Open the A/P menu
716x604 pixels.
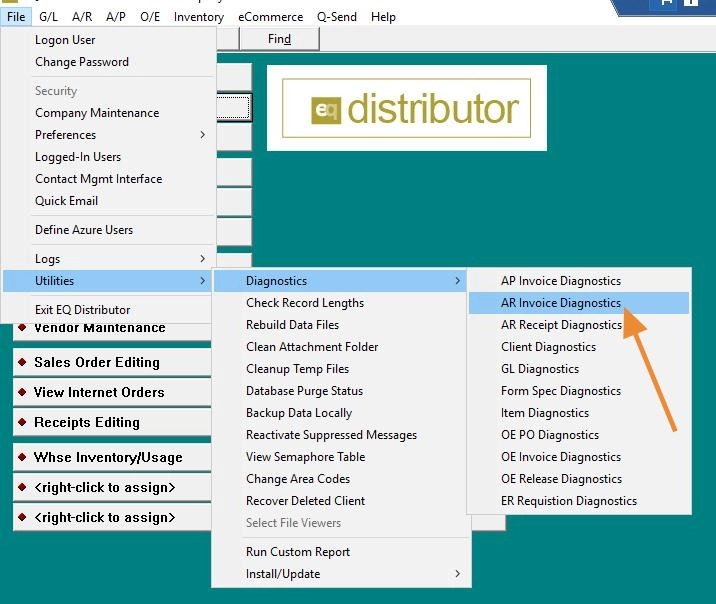coord(116,17)
